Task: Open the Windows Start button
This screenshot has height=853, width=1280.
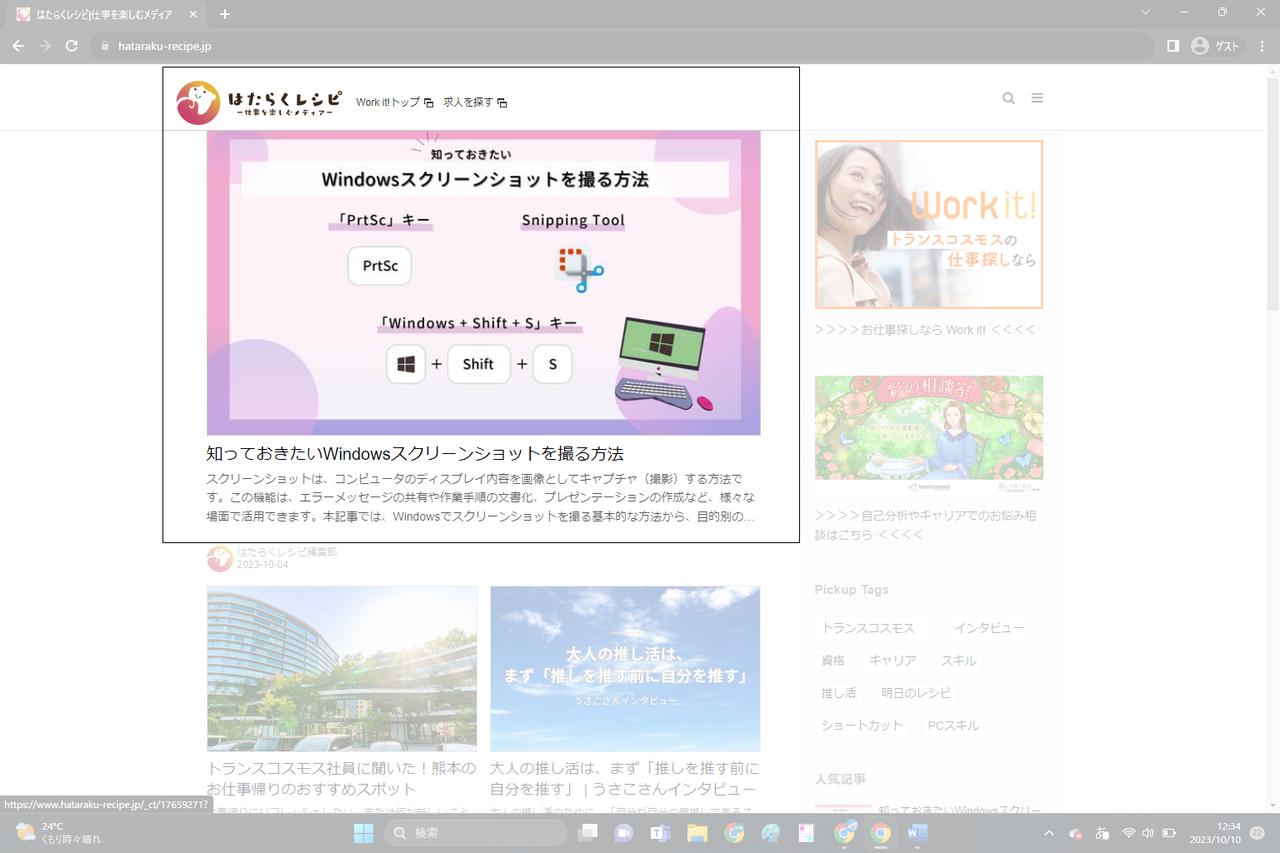Action: click(x=363, y=833)
